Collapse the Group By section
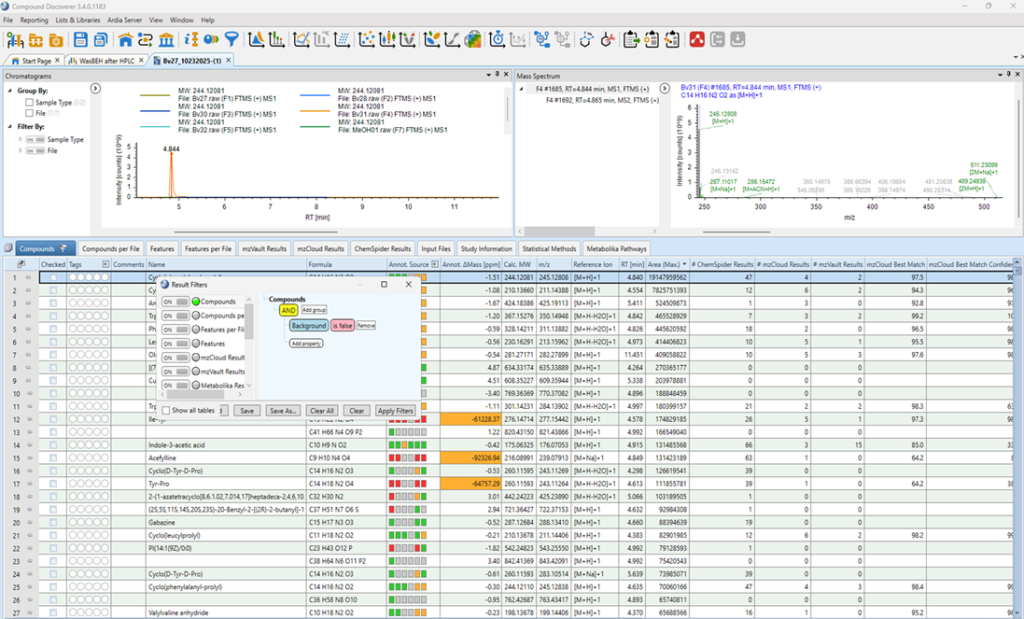Image resolution: width=1024 pixels, height=619 pixels. point(9,90)
